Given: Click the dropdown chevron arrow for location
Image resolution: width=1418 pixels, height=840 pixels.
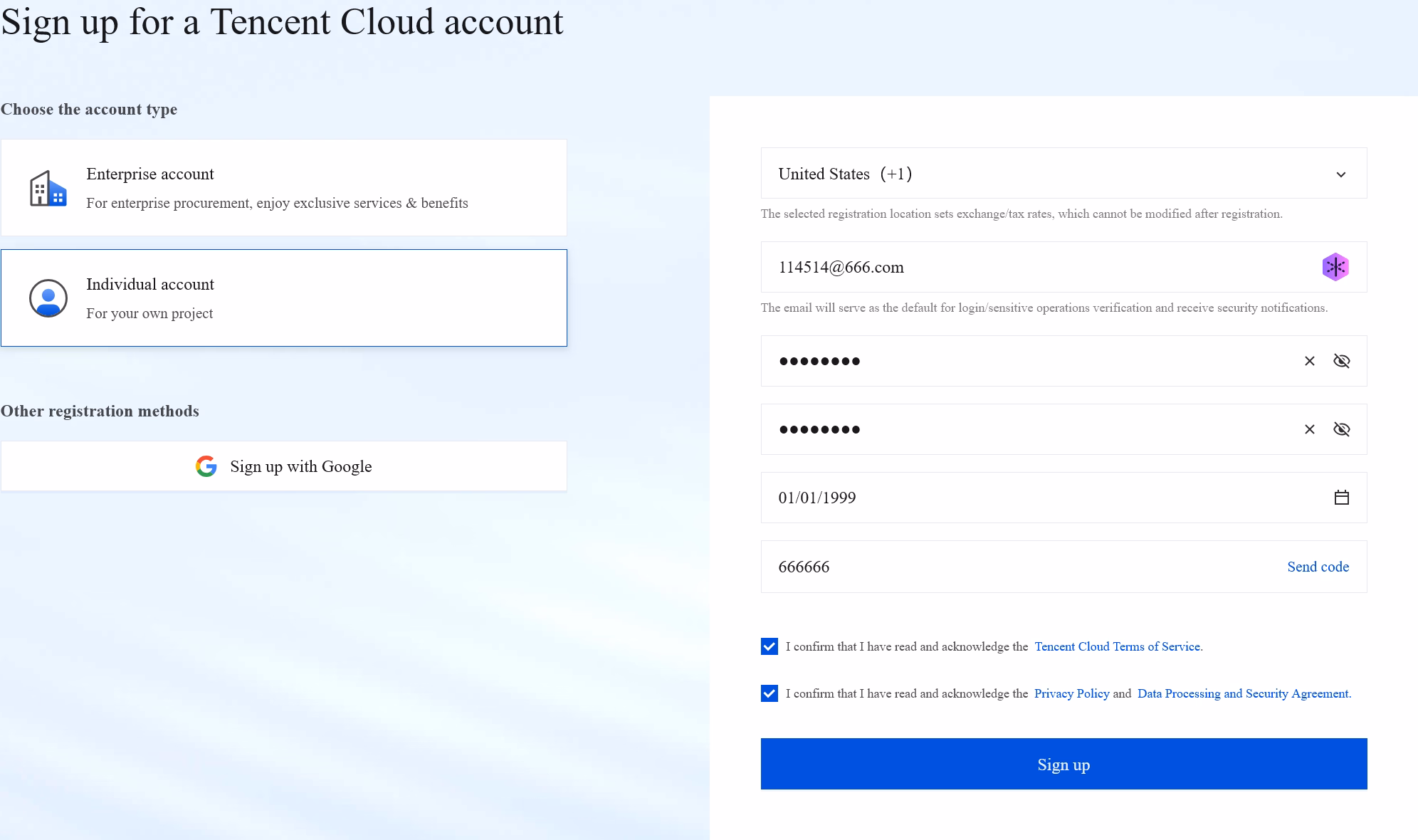Looking at the screenshot, I should [x=1340, y=174].
